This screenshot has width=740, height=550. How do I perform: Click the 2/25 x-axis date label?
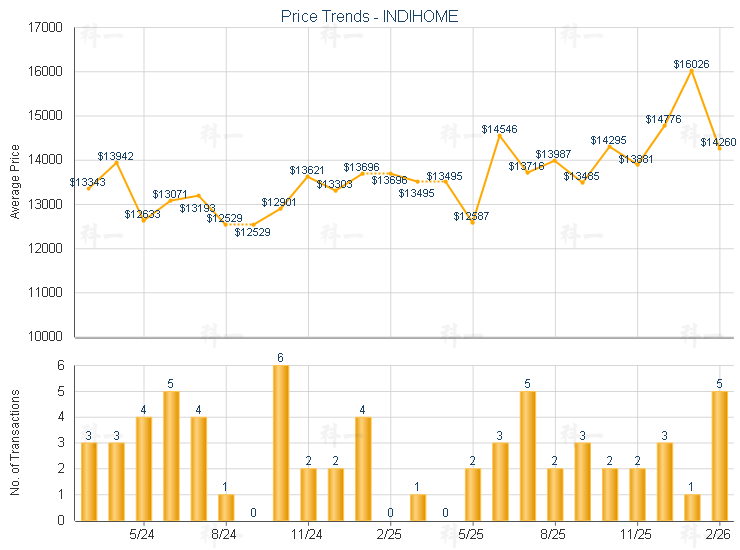pos(390,535)
